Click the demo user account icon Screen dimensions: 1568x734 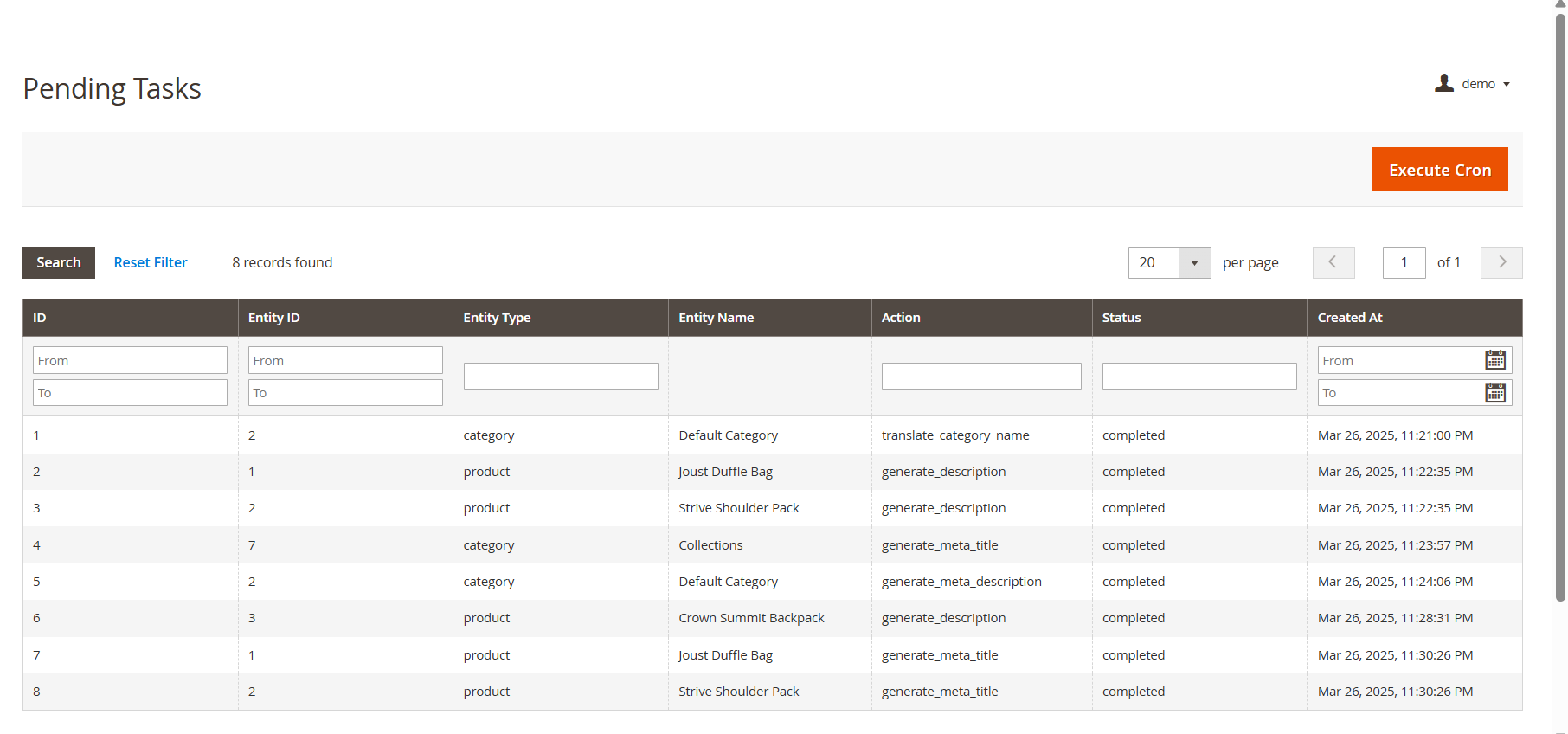coord(1444,83)
